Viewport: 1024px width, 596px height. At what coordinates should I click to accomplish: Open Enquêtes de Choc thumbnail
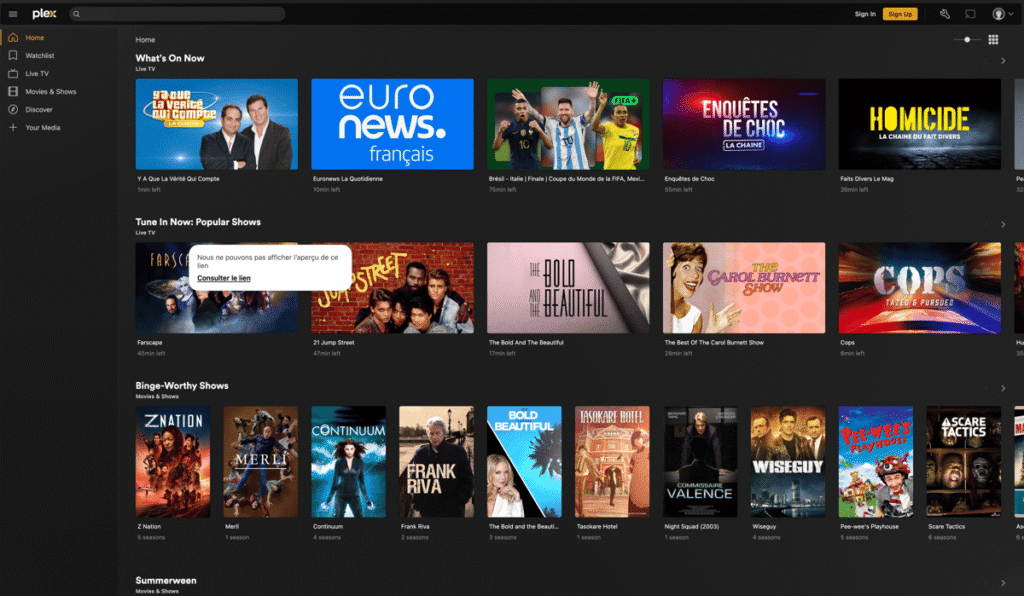coord(744,124)
